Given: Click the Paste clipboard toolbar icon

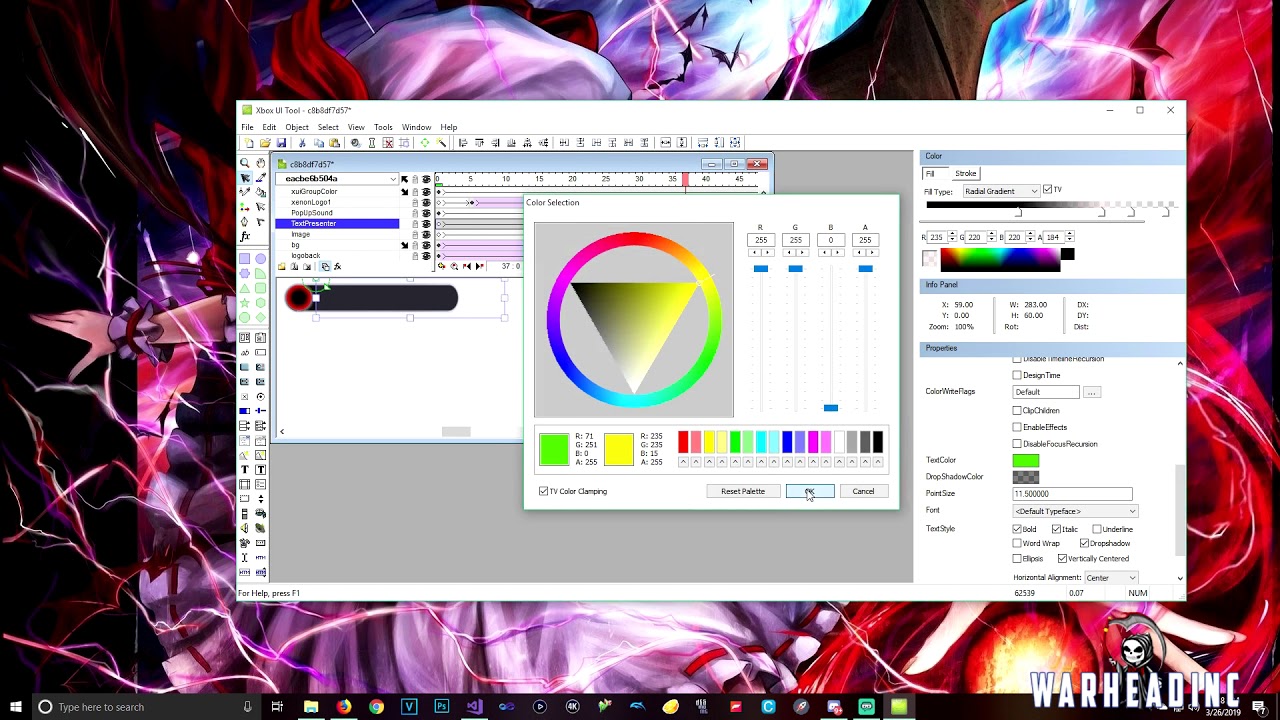Looking at the screenshot, I should pyautogui.click(x=334, y=143).
